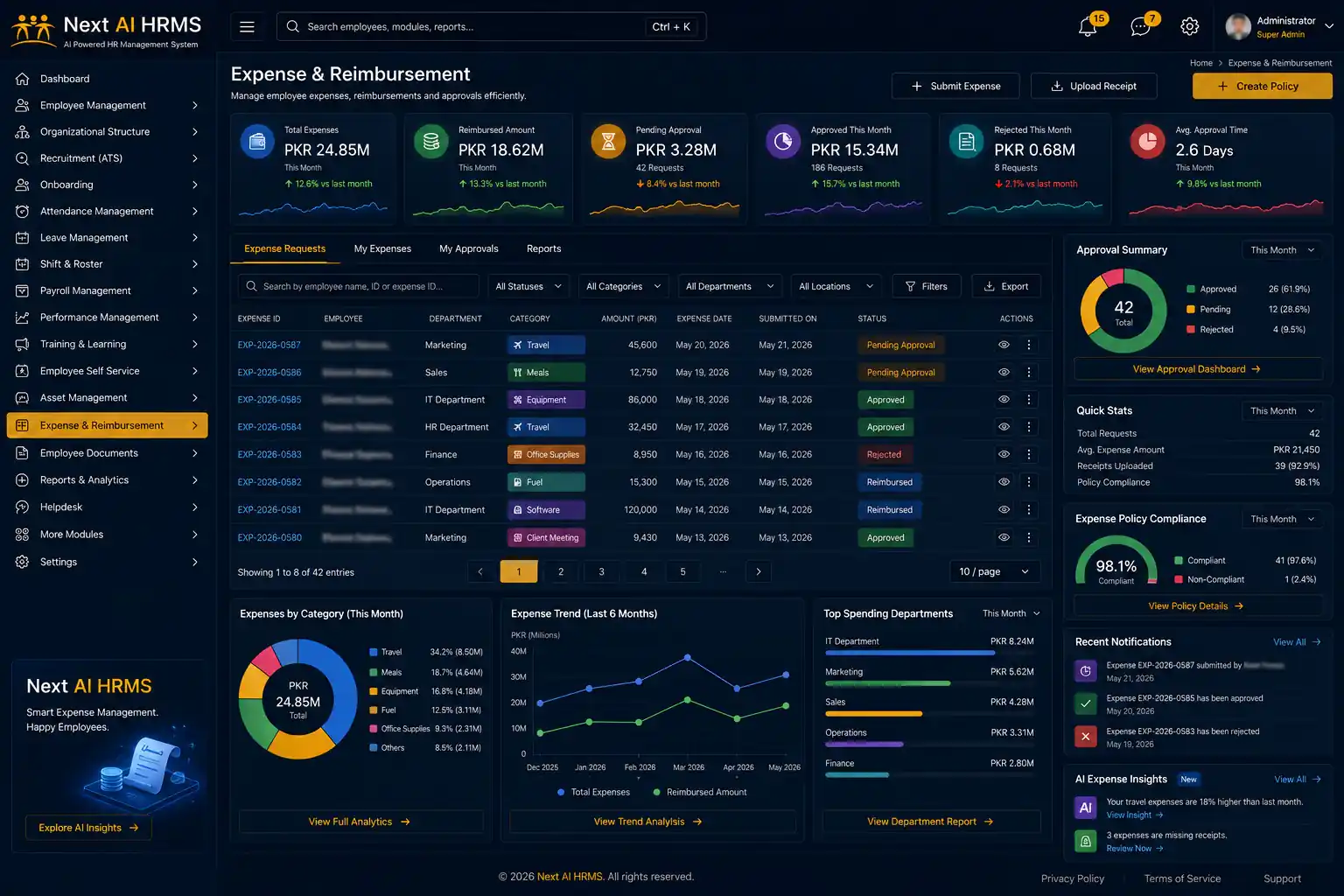This screenshot has width=1344, height=896.
Task: Click the AI insight purple icon
Action: point(1085,808)
